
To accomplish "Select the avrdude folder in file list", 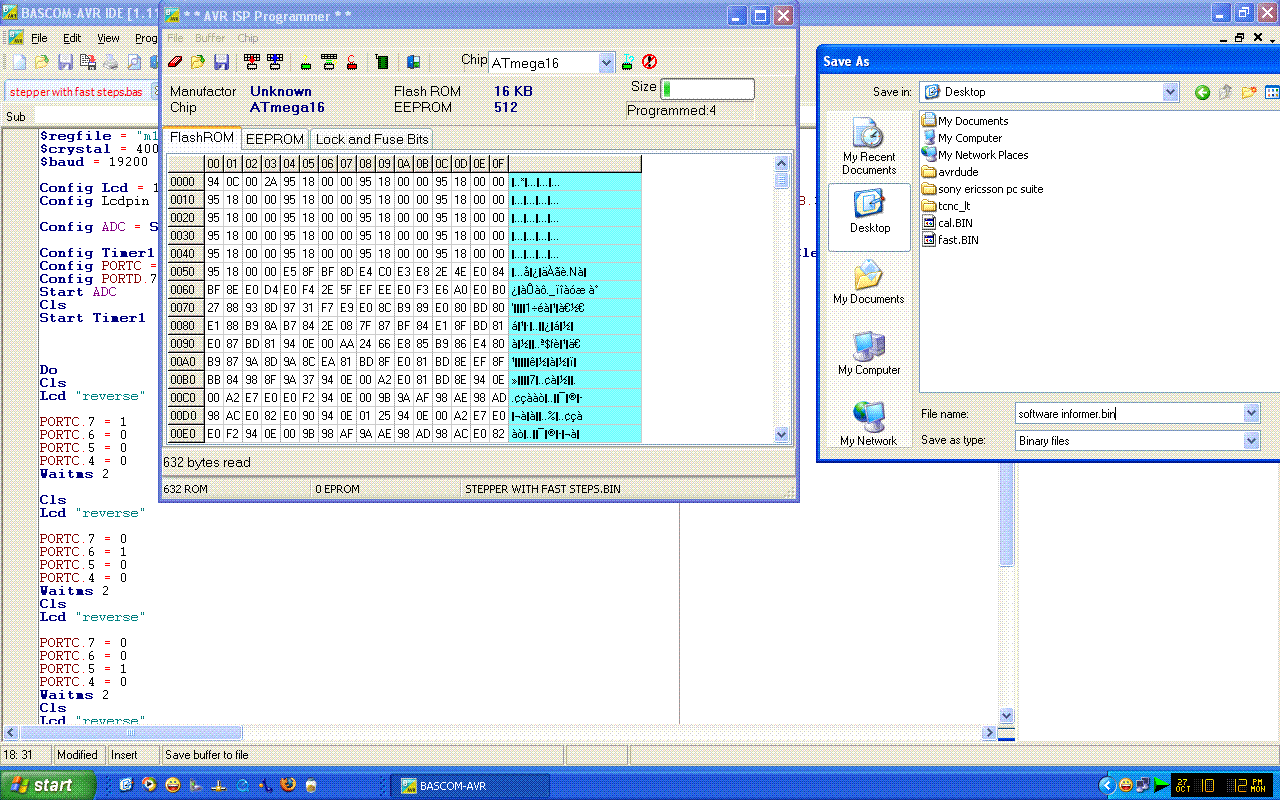I will click(x=957, y=172).
